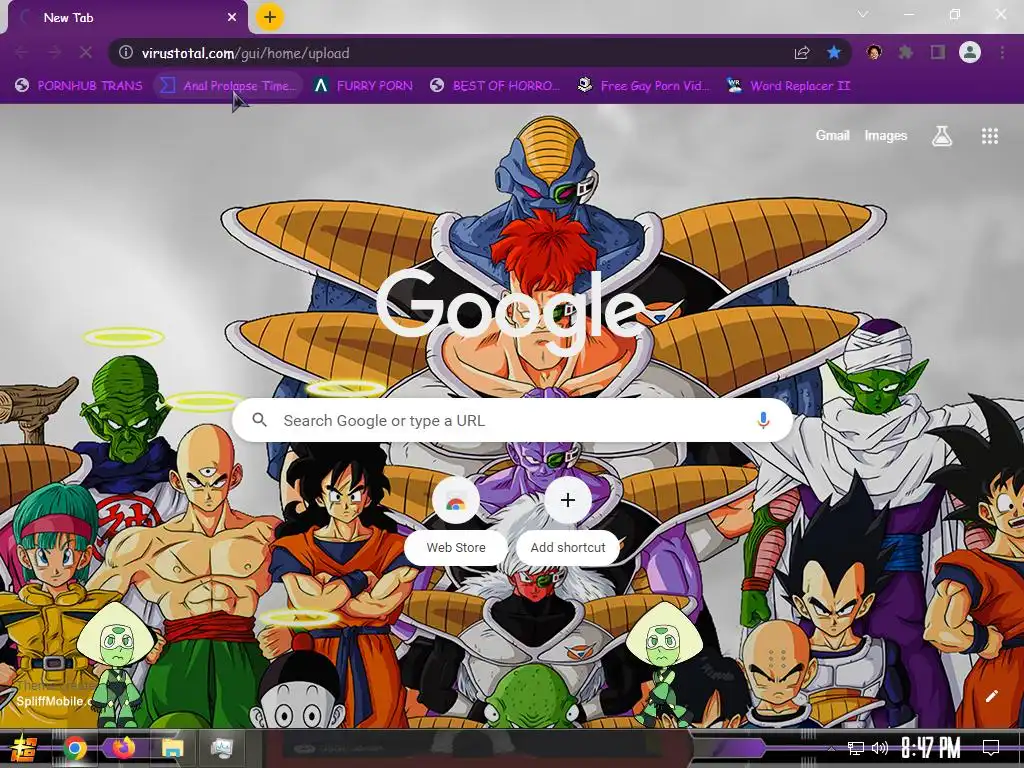
Task: Toggle the bookmark star for this page
Action: coord(834,53)
